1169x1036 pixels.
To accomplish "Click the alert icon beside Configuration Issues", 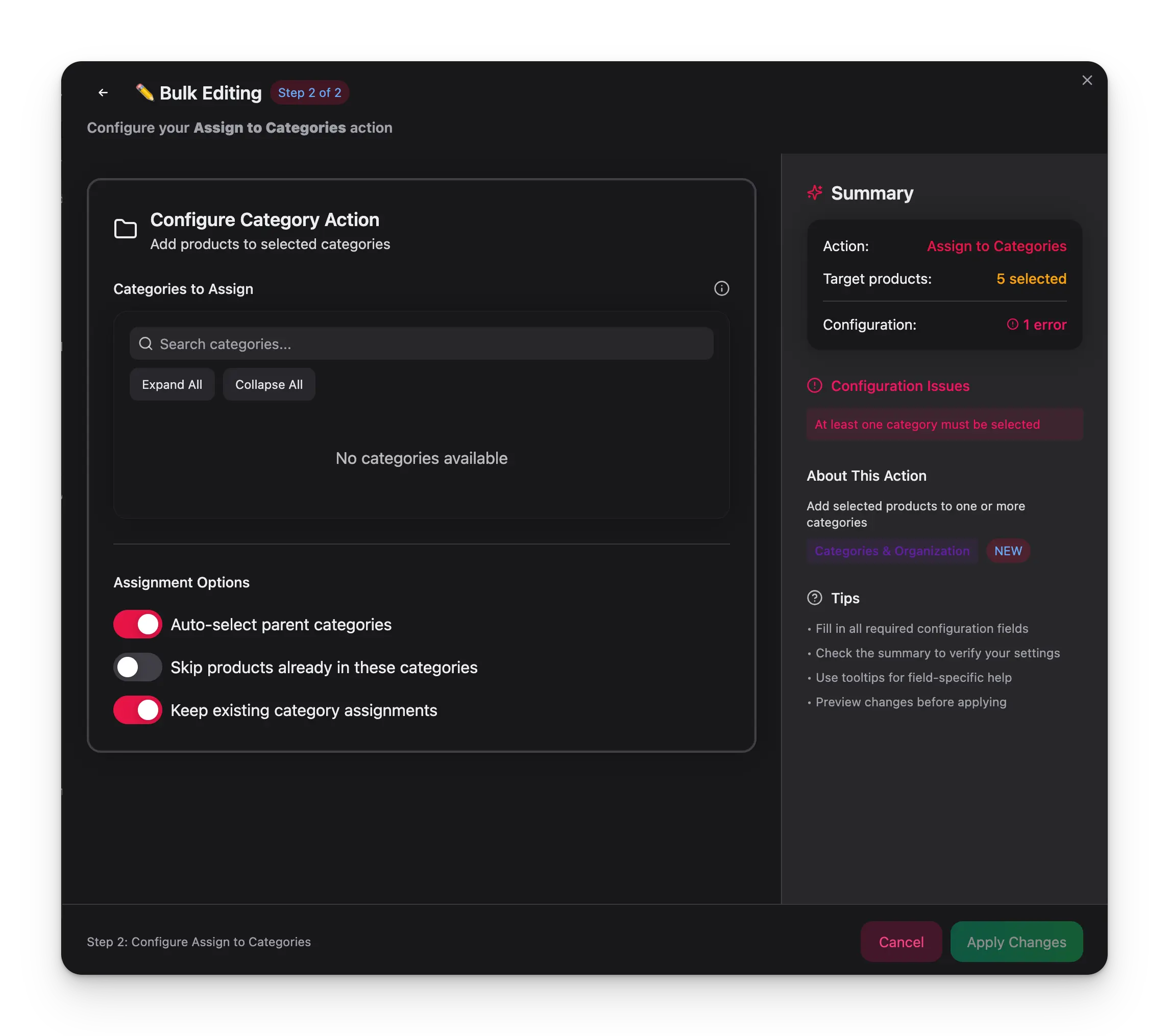I will tap(814, 385).
